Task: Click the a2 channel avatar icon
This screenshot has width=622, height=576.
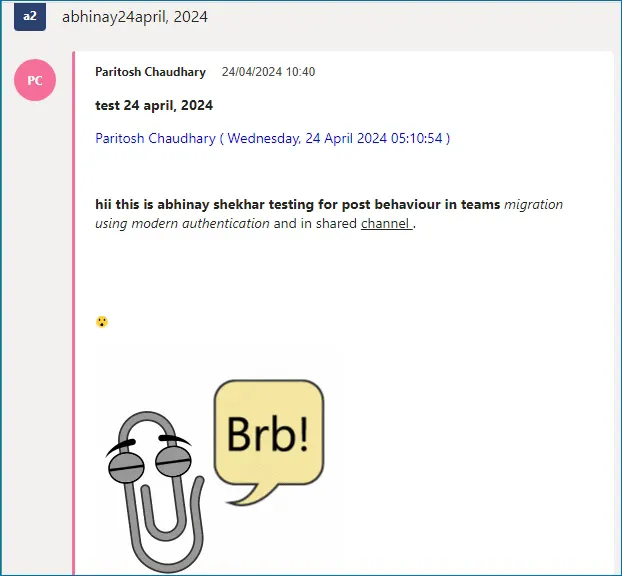Action: [30, 17]
